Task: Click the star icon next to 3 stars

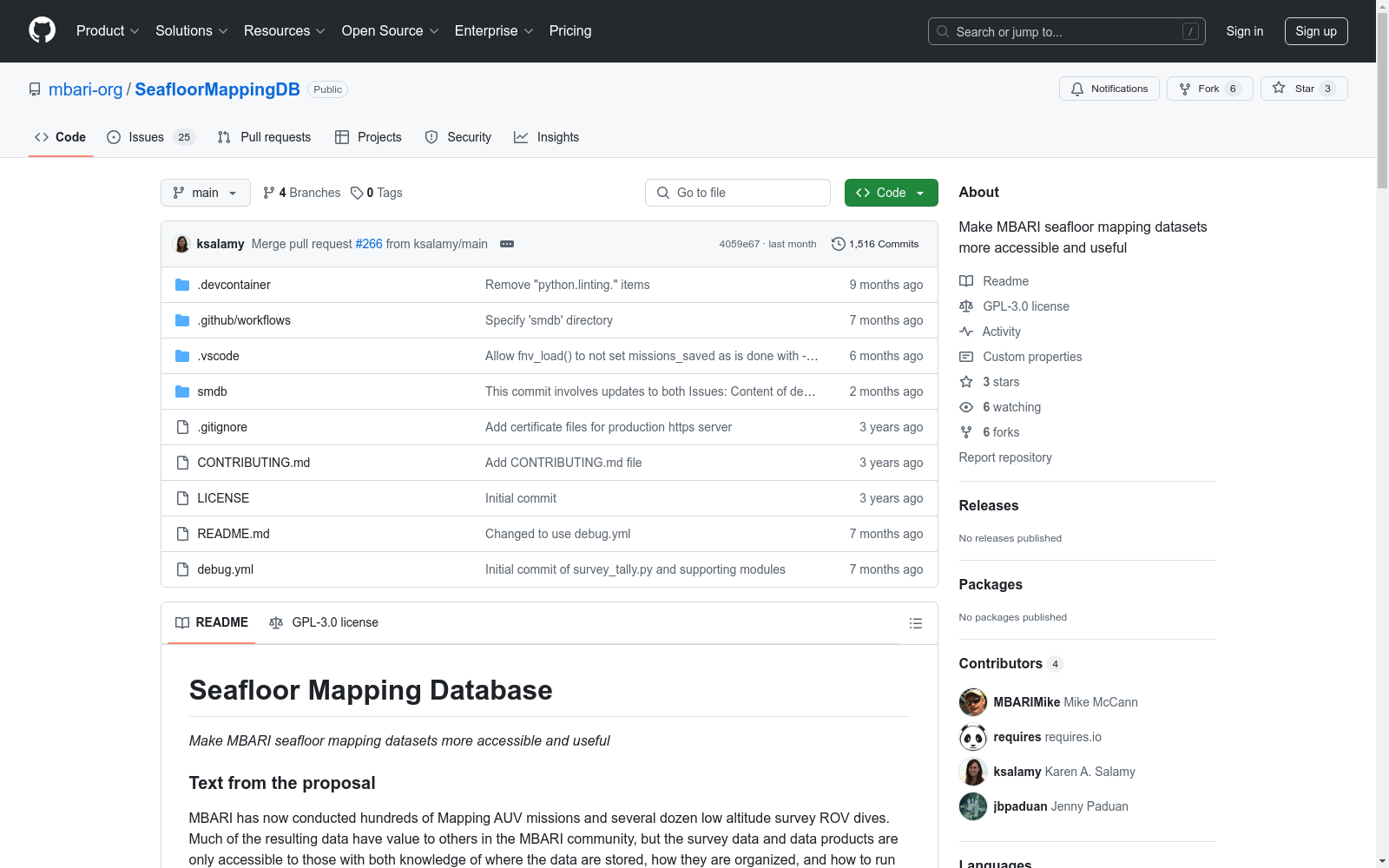Action: click(x=966, y=382)
